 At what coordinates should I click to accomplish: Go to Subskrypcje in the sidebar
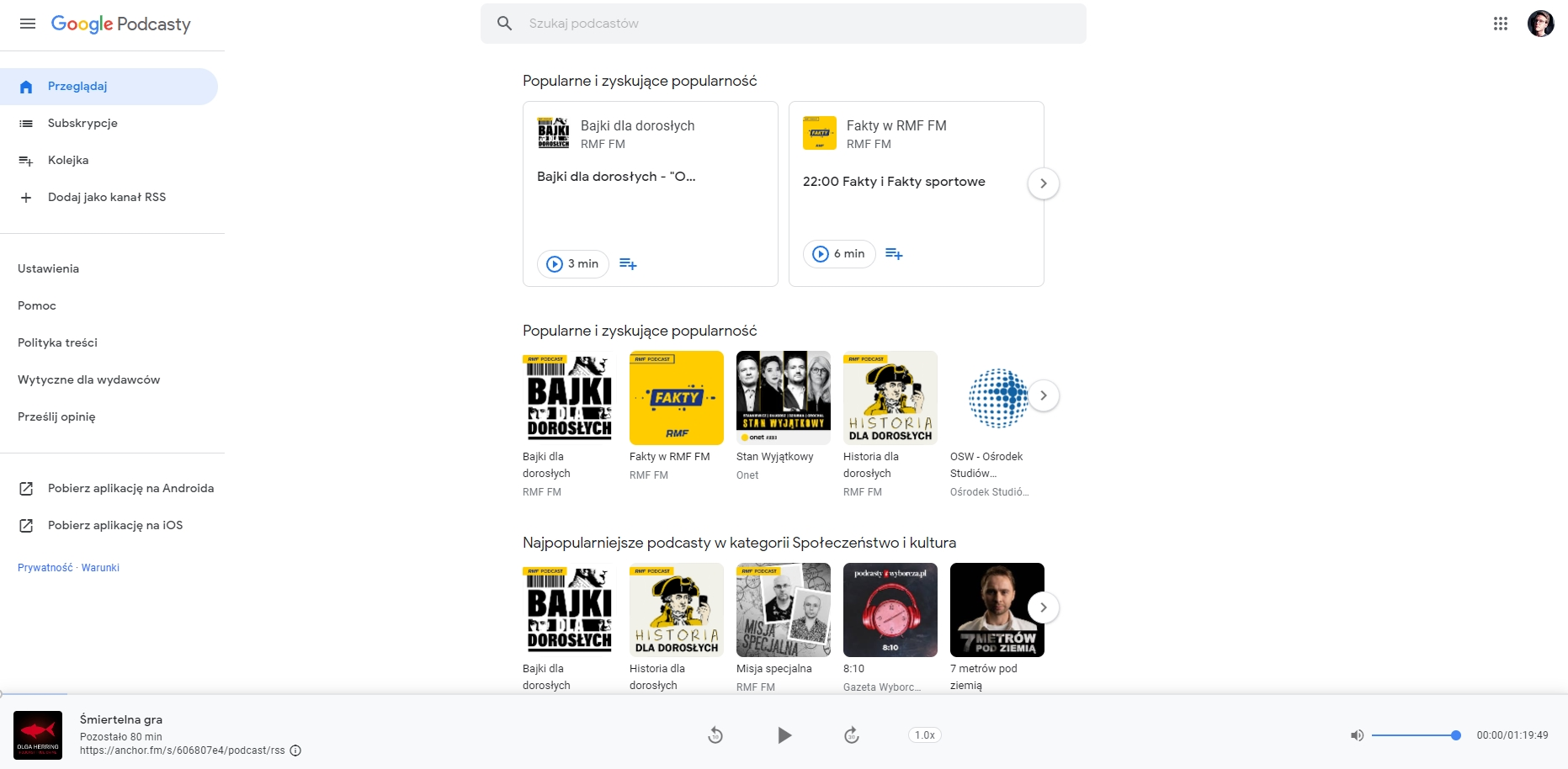pyautogui.click(x=82, y=124)
